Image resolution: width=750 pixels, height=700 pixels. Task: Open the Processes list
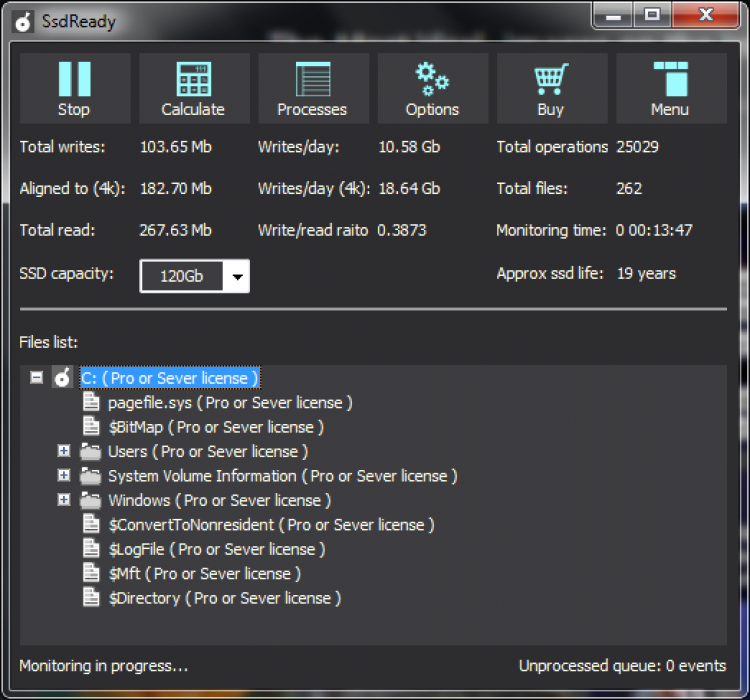313,89
